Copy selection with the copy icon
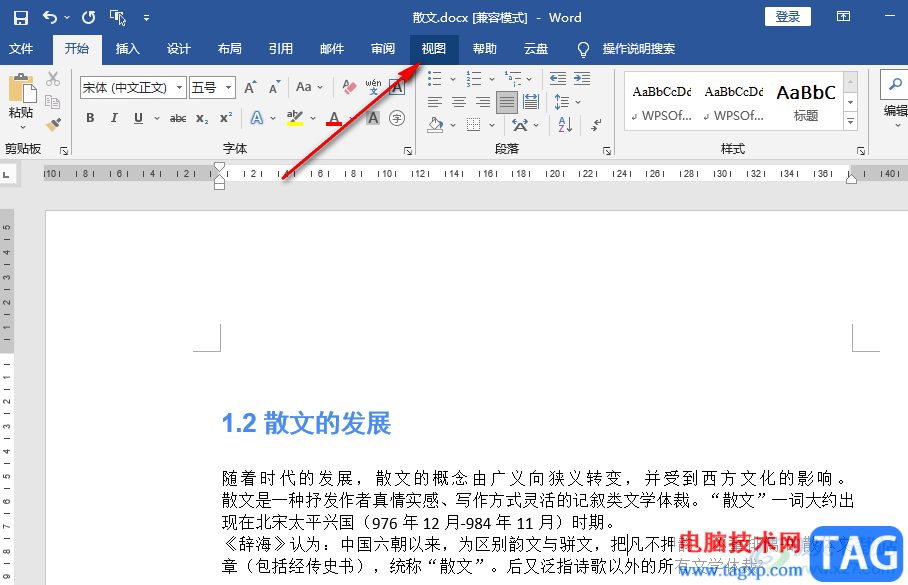The width and height of the screenshot is (908, 585). click(x=53, y=102)
